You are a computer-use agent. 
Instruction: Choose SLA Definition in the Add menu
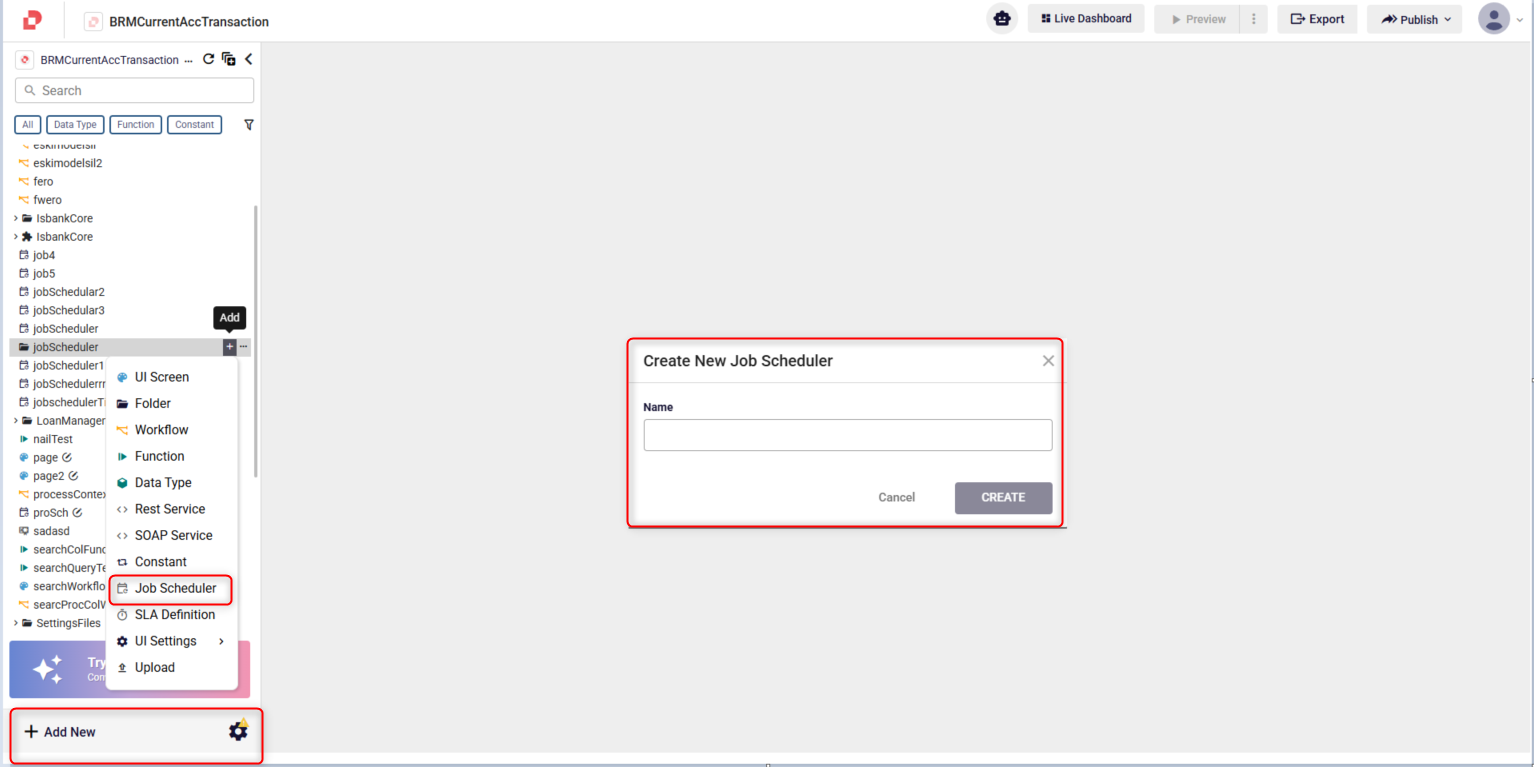174,614
